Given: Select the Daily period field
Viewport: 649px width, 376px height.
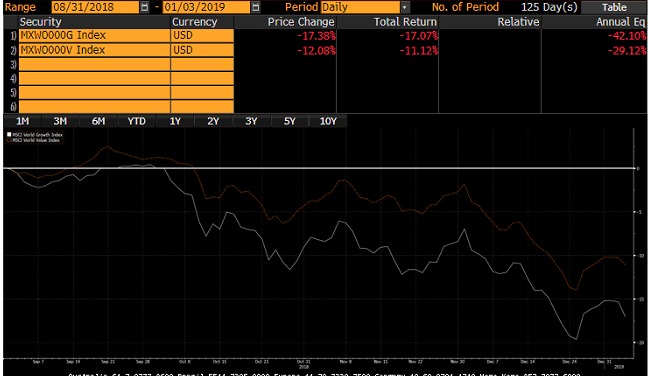Looking at the screenshot, I should pyautogui.click(x=360, y=7).
